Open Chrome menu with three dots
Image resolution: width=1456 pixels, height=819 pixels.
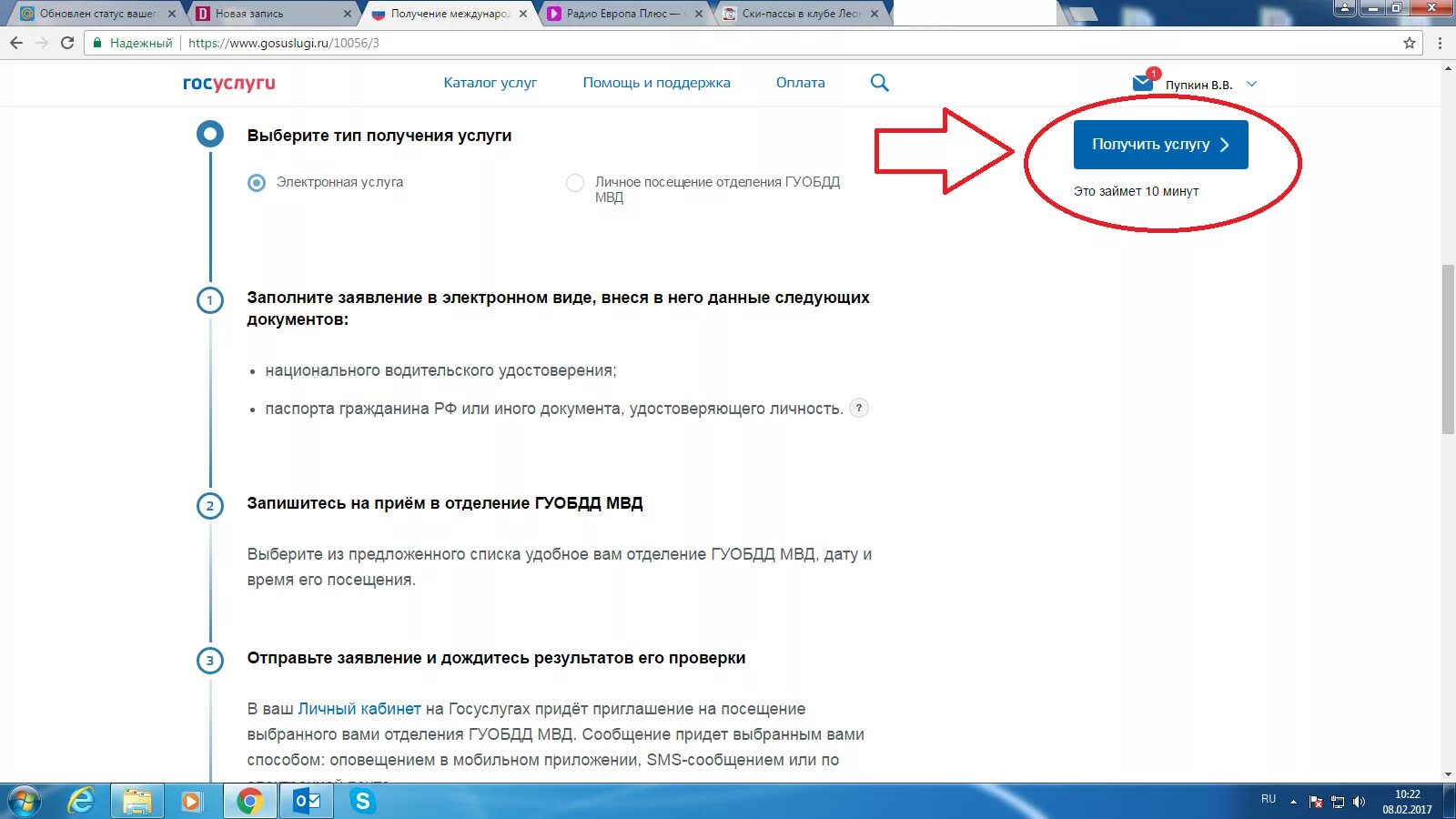coord(1440,43)
